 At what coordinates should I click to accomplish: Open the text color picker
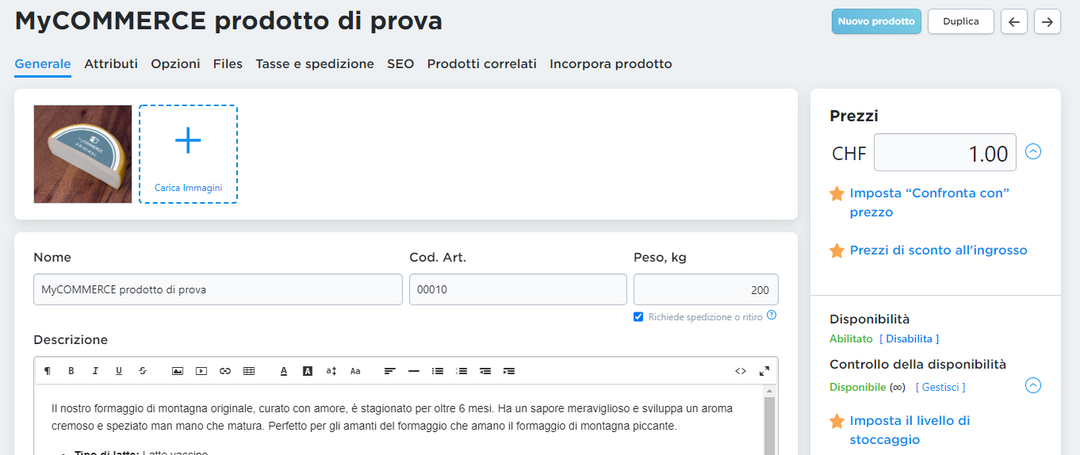point(284,371)
